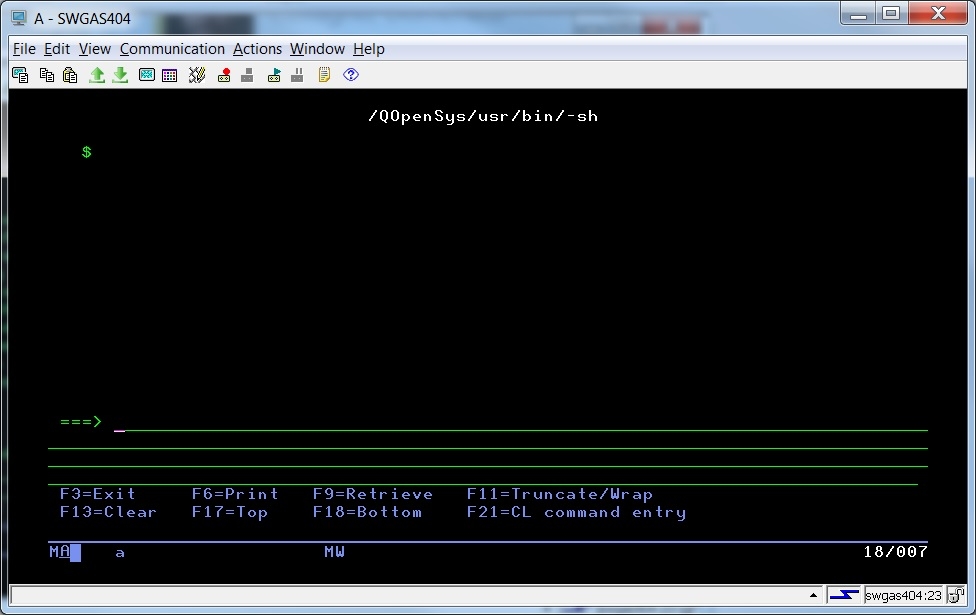Click F11=Truncate/Wrap function key label
976x616 pixels.
[560, 494]
